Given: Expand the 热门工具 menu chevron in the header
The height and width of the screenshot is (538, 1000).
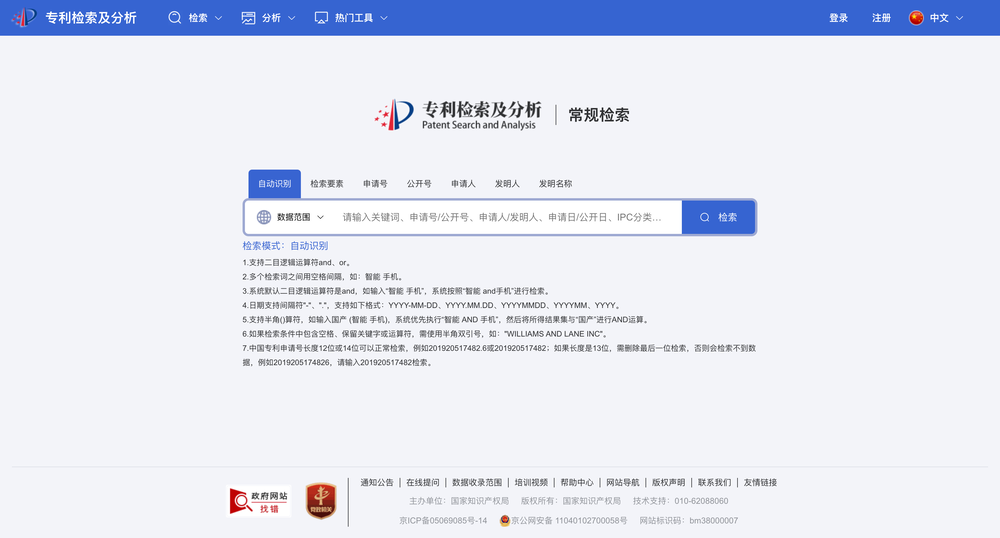Looking at the screenshot, I should (384, 18).
